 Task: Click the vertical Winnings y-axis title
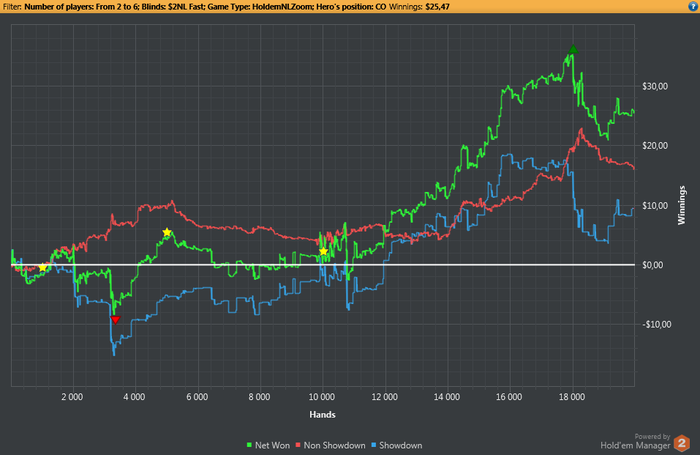681,205
